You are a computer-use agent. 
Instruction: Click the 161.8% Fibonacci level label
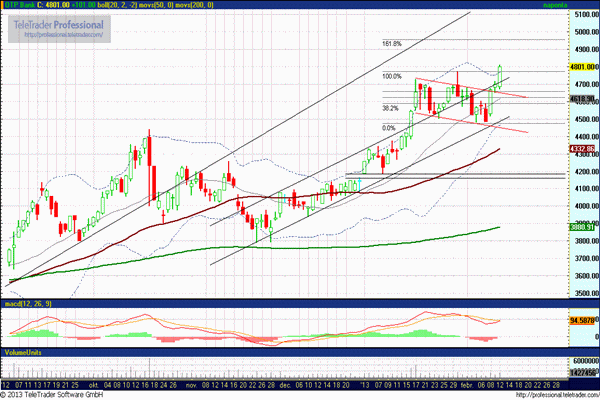(x=392, y=44)
